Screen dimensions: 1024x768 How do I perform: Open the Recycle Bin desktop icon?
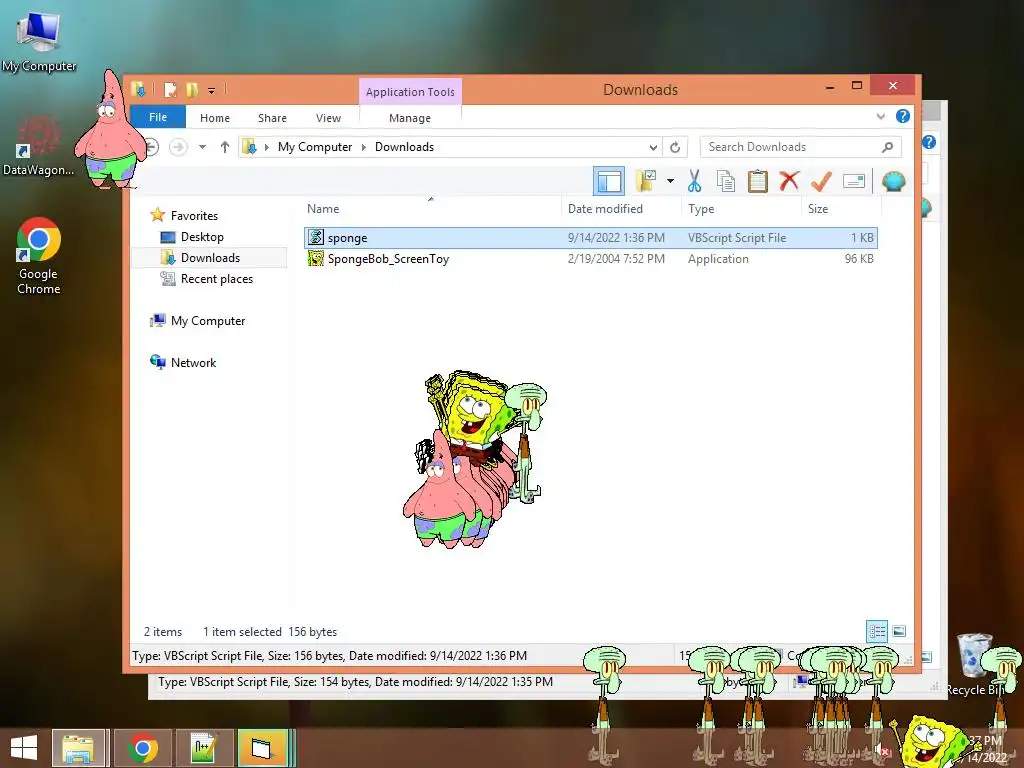[974, 665]
